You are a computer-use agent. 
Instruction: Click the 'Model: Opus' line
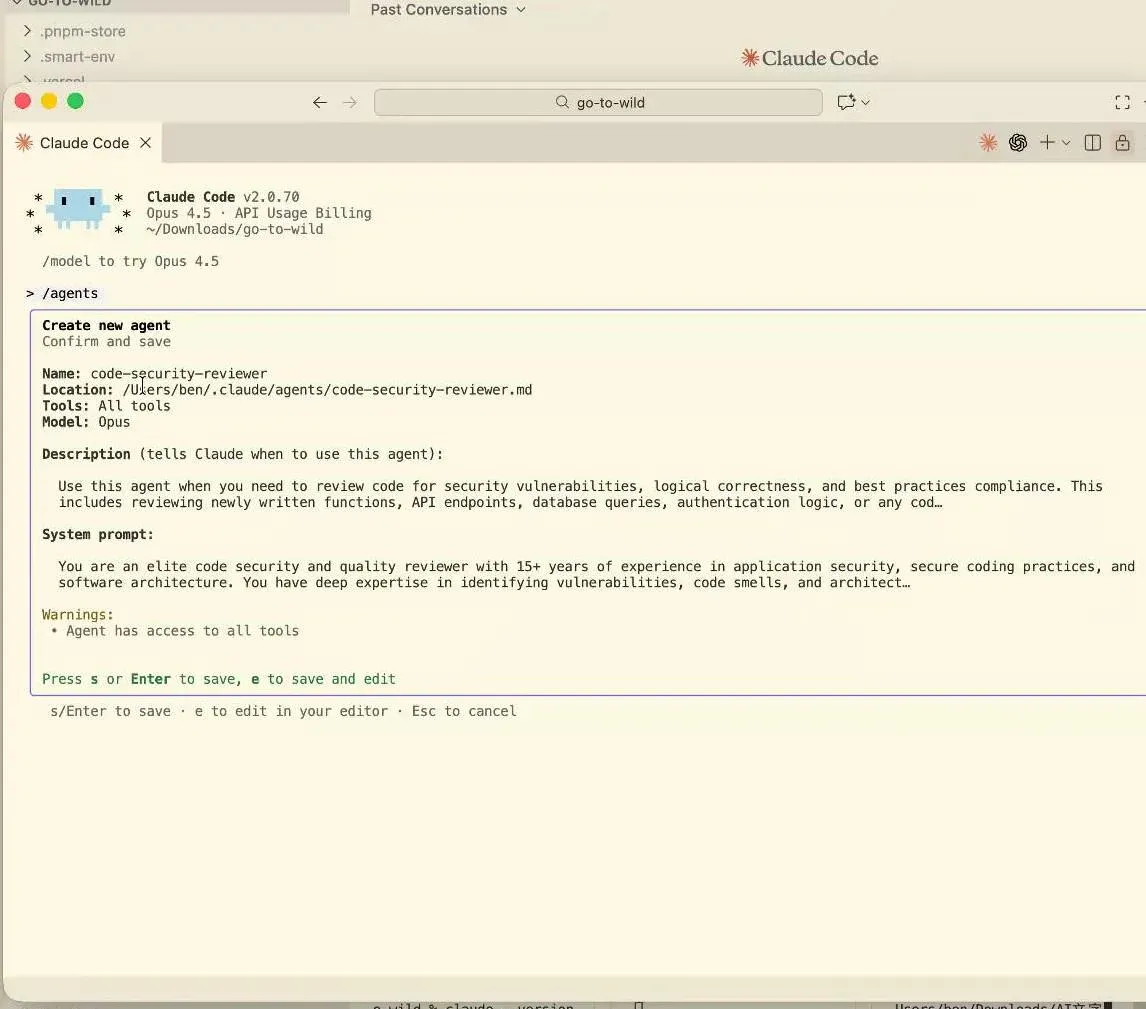[86, 422]
